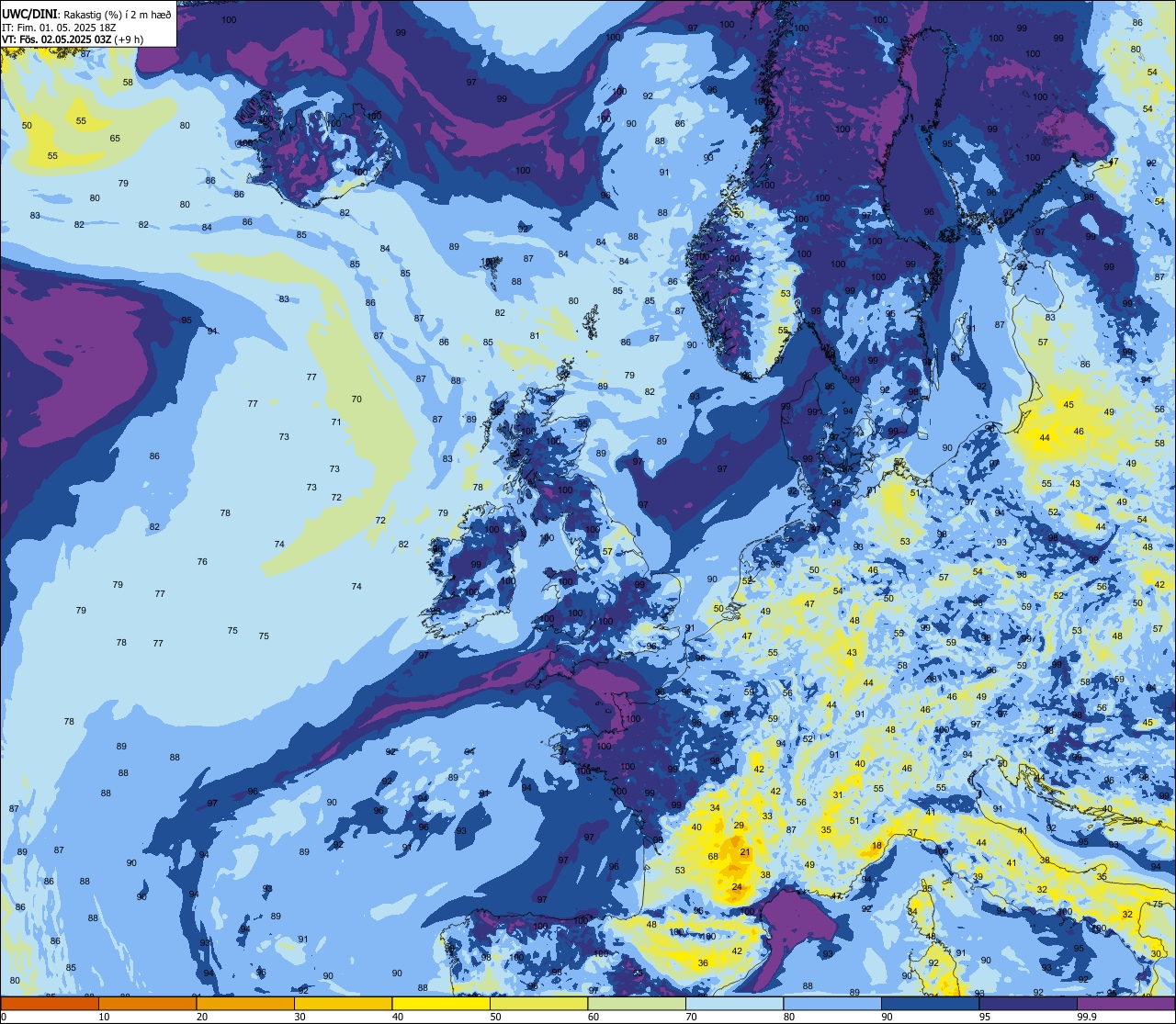Click the valid time line "VT: Fös. 02.05.2025 03Z (+9 h)"

point(74,39)
